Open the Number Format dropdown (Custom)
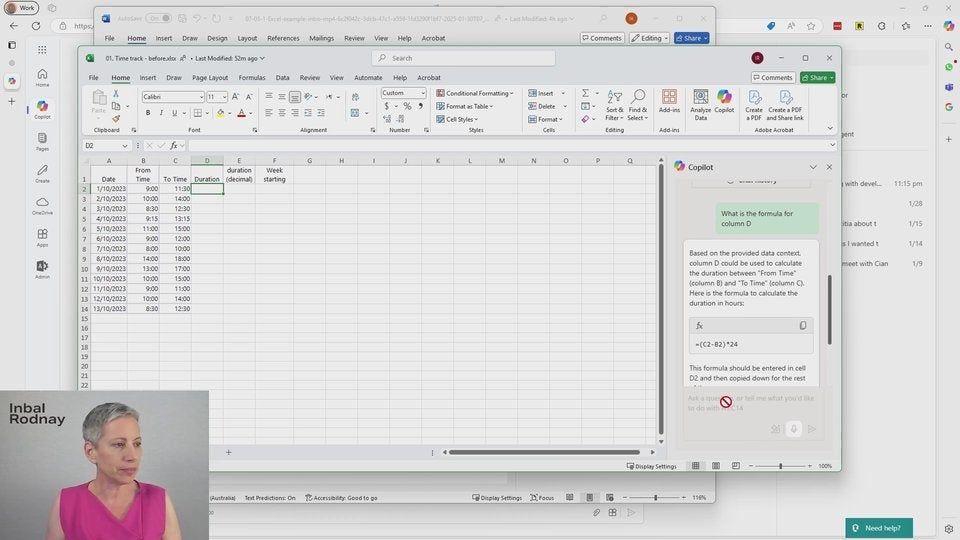This screenshot has width=960, height=540. (x=422, y=93)
